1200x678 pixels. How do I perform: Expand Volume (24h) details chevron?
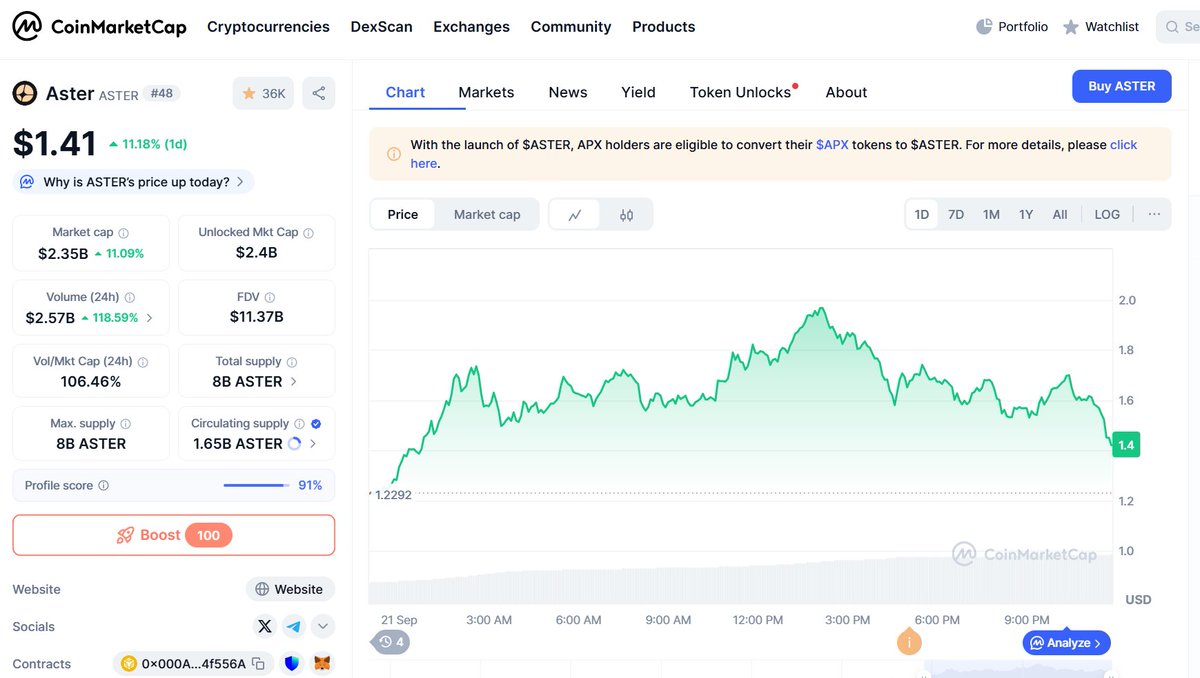[x=150, y=318]
